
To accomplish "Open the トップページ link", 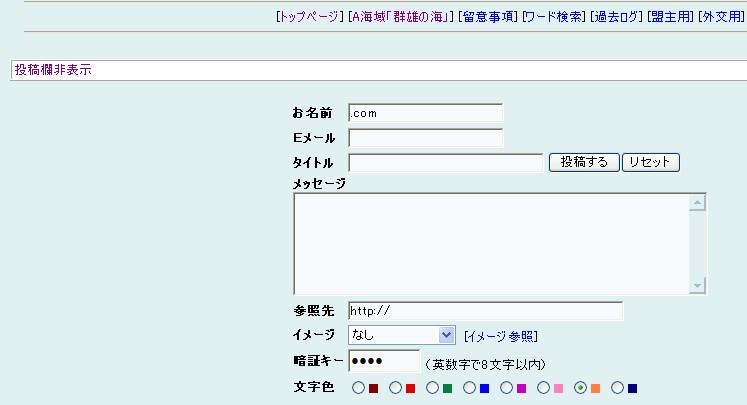I will coord(309,17).
